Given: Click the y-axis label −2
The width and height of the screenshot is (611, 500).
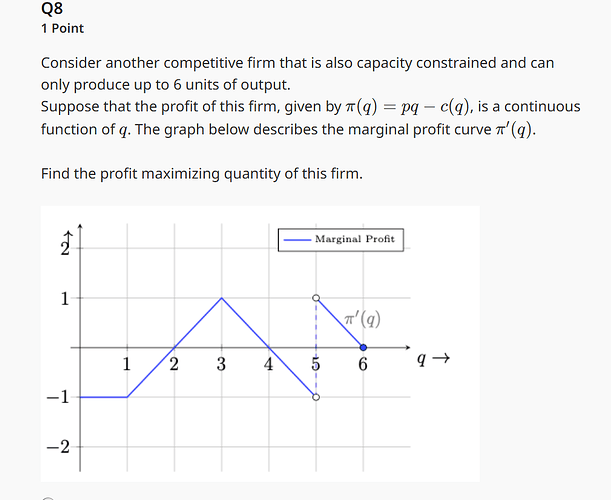Looking at the screenshot, I should point(58,447).
